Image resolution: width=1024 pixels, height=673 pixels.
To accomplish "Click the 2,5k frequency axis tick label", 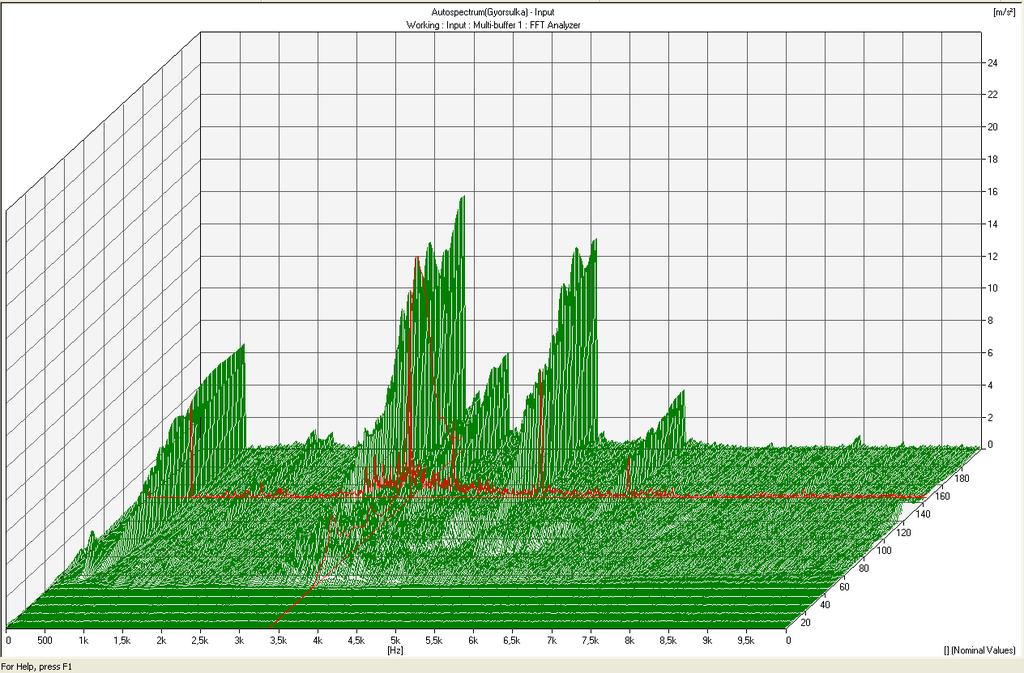I will (200, 640).
